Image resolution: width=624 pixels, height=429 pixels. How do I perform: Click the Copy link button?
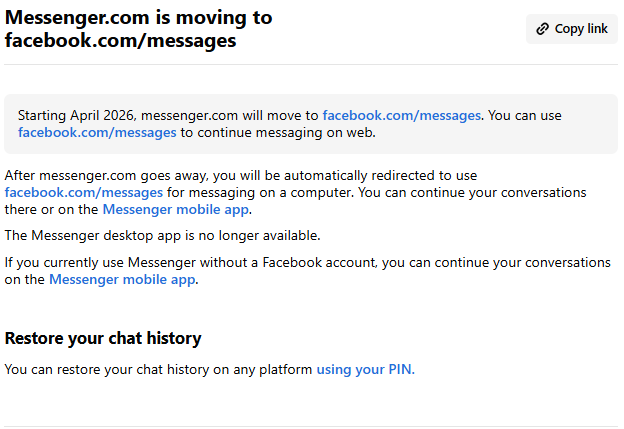(572, 29)
